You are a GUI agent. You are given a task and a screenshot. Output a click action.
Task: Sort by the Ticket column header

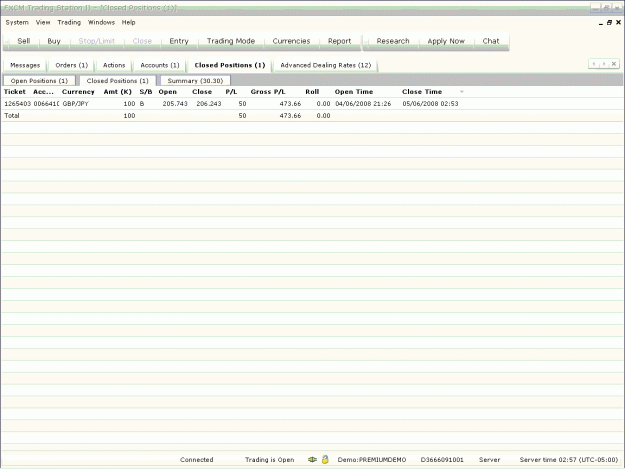point(15,92)
